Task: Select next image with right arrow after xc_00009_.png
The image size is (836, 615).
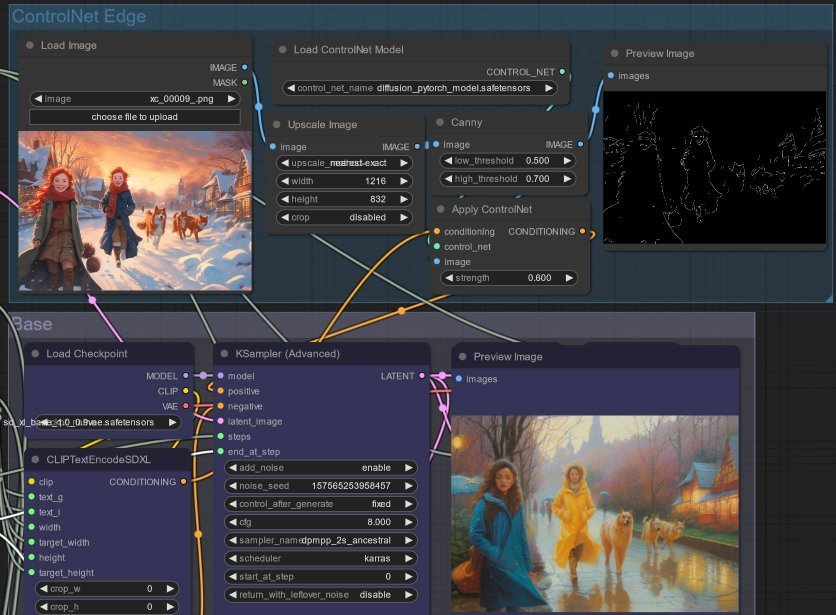Action: [231, 99]
